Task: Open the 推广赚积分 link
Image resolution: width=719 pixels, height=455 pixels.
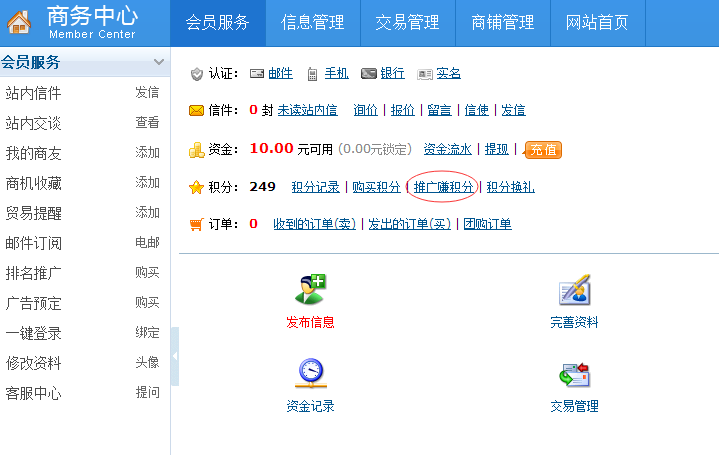Action: 443,187
